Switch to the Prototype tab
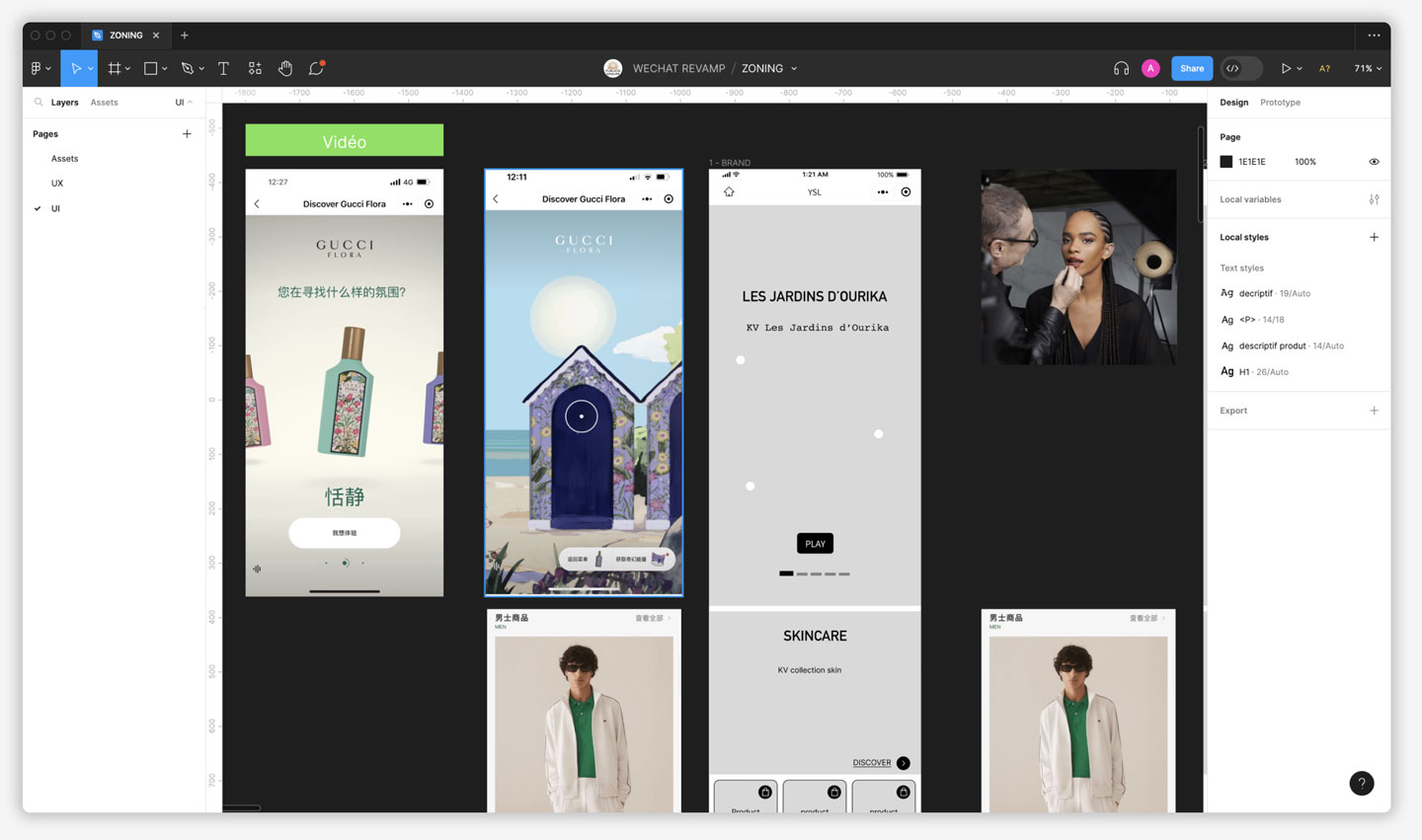Screen dimensions: 1422x840 click(x=1280, y=103)
